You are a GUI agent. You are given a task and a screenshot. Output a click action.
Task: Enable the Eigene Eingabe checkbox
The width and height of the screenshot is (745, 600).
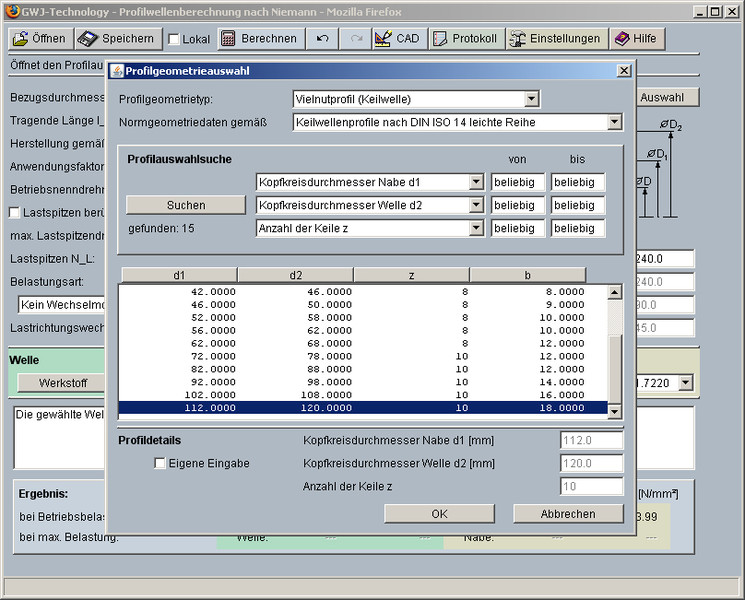pyautogui.click(x=160, y=464)
